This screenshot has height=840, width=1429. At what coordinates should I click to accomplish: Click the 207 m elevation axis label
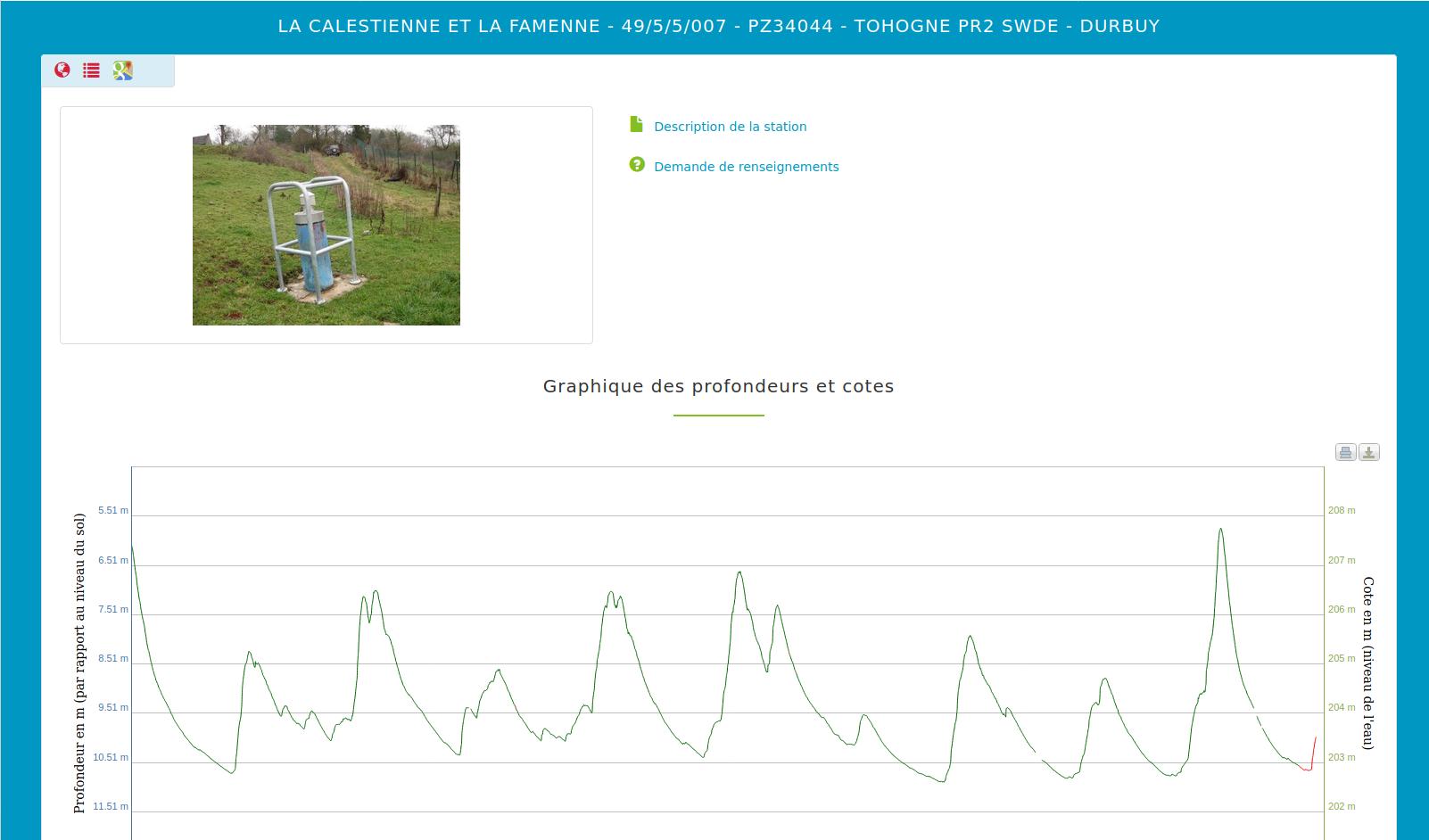point(1342,560)
